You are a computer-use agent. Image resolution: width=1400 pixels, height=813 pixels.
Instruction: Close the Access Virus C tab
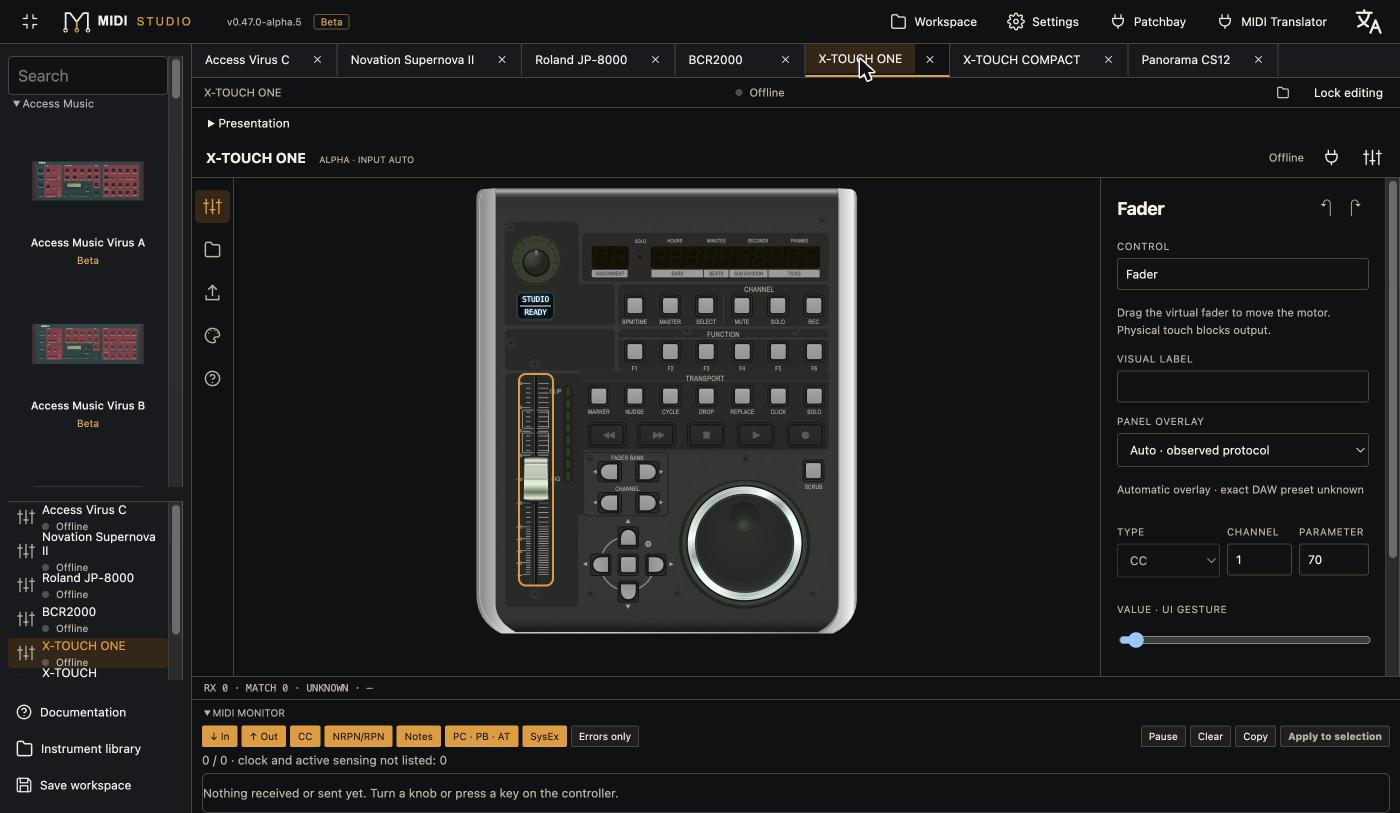pyautogui.click(x=317, y=59)
